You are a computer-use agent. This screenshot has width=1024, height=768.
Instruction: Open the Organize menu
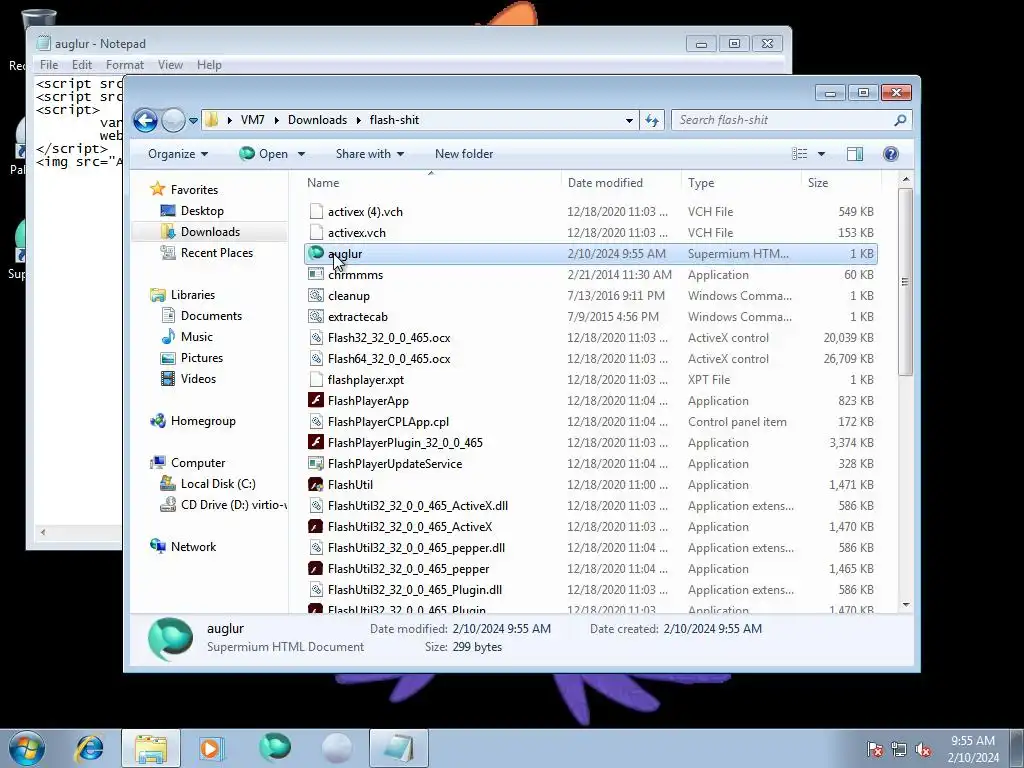tap(178, 154)
